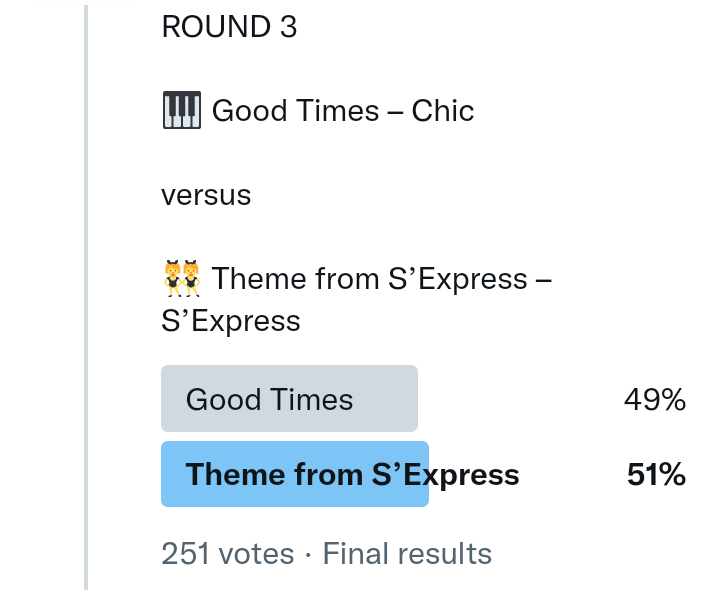Click the "Theme from S'Express –" tweet line
The height and width of the screenshot is (590, 720).
coord(382,279)
